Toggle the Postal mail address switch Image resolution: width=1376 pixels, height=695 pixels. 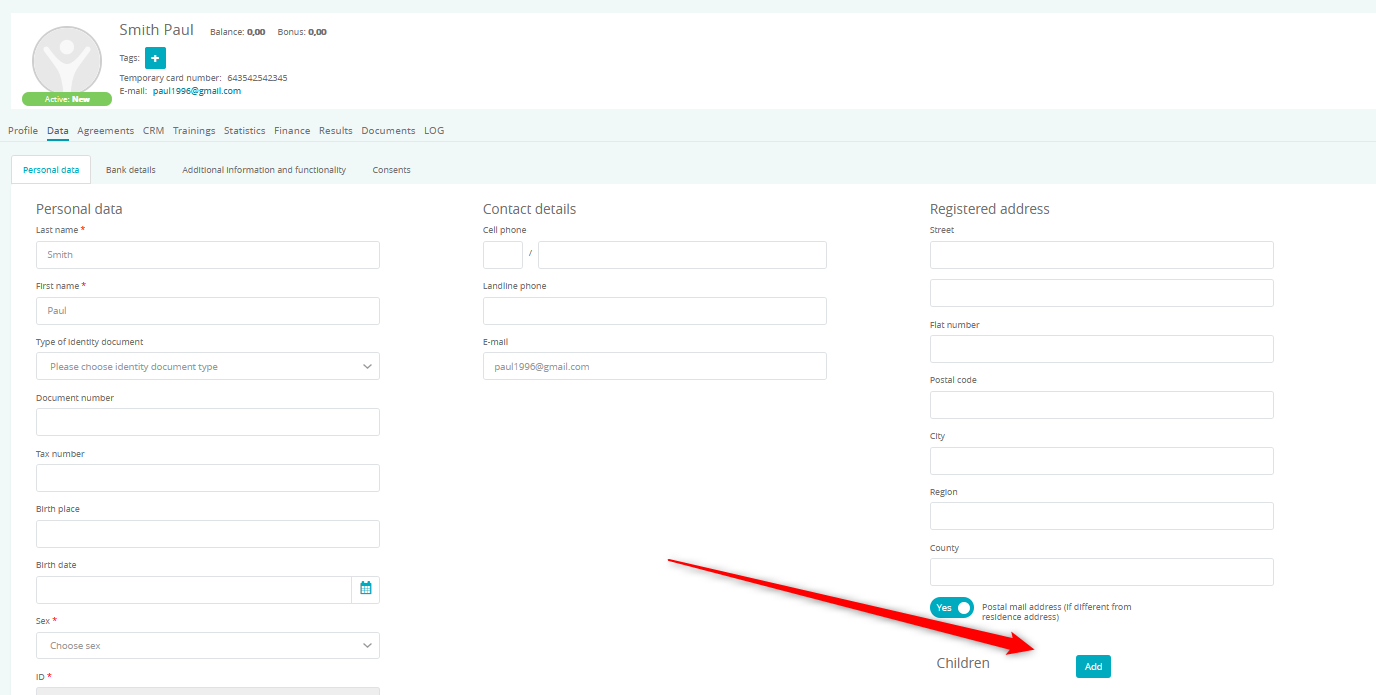pos(952,608)
